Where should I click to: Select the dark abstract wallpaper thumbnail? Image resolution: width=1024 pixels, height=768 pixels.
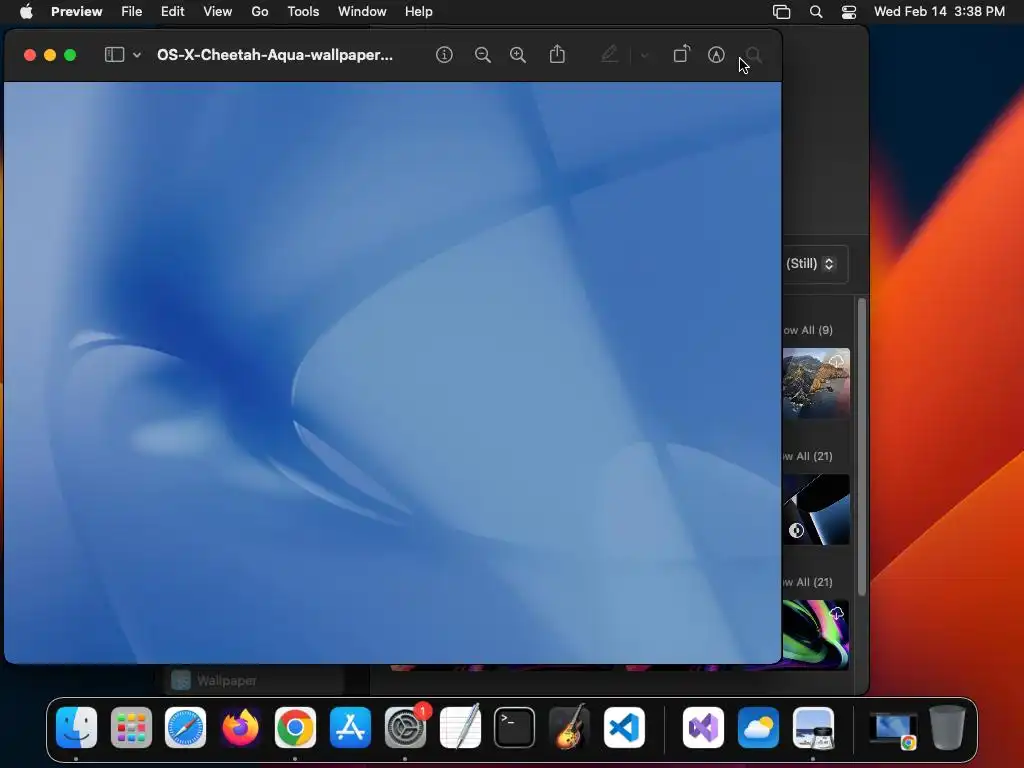816,509
